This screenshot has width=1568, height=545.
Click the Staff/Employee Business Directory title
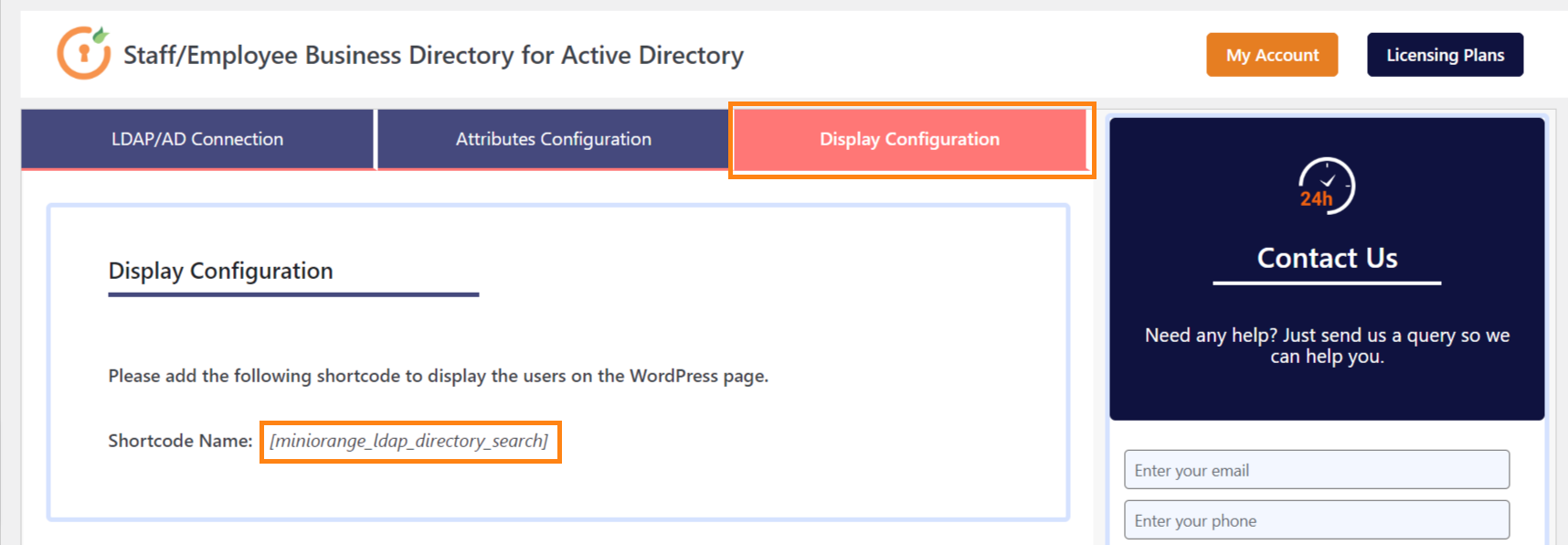tap(433, 56)
